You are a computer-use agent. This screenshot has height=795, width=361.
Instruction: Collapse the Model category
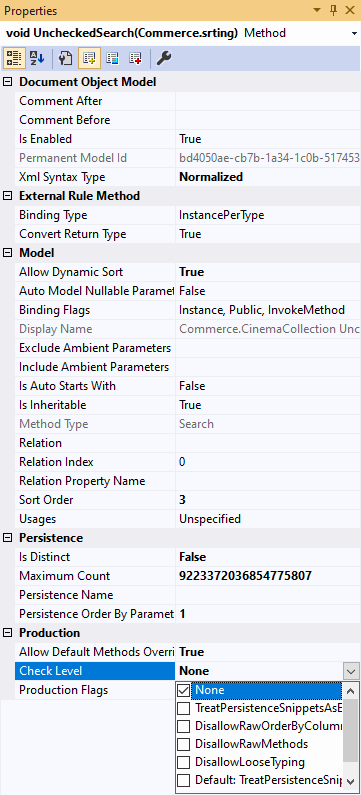point(8,253)
